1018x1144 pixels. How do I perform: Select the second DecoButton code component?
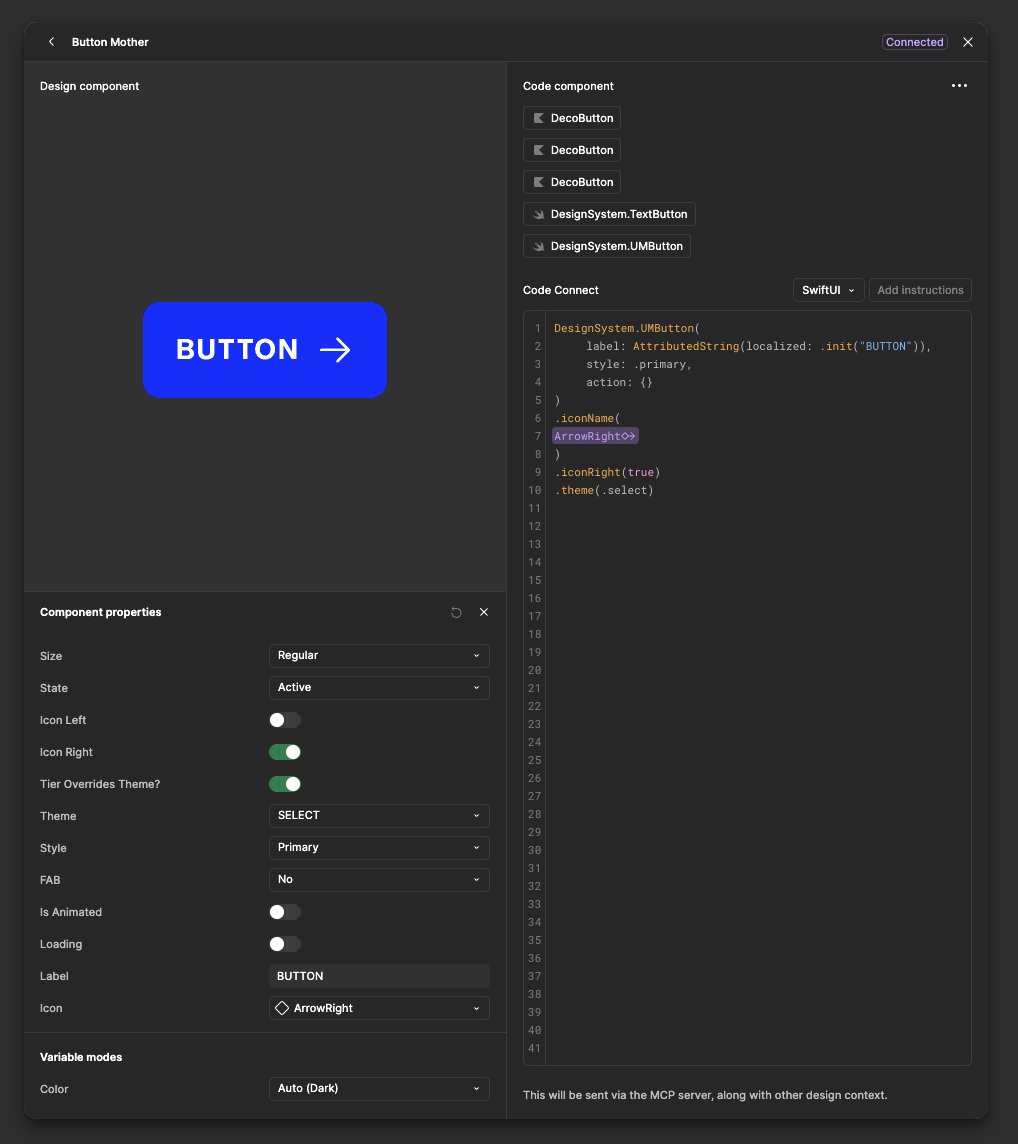tap(572, 150)
